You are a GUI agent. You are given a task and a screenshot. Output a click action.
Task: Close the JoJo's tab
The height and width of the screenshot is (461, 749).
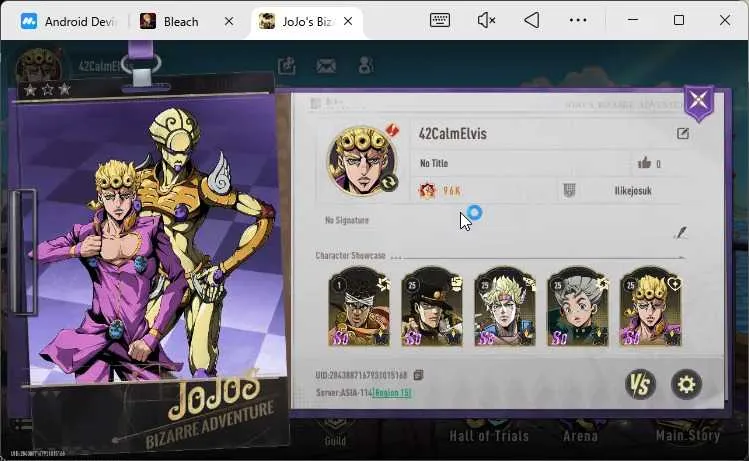[348, 21]
